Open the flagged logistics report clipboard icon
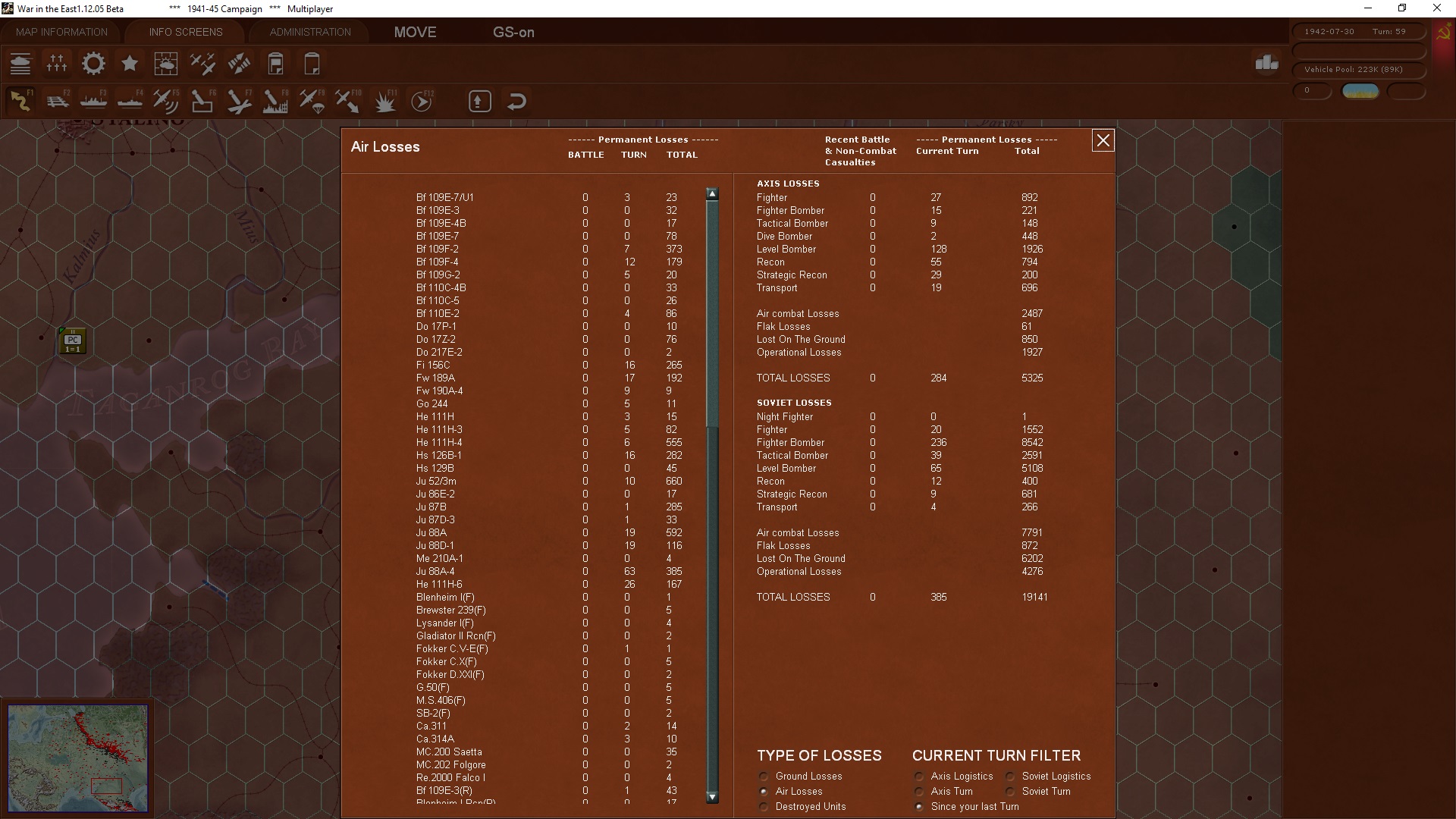Screen dimensions: 1456x819 pos(275,64)
